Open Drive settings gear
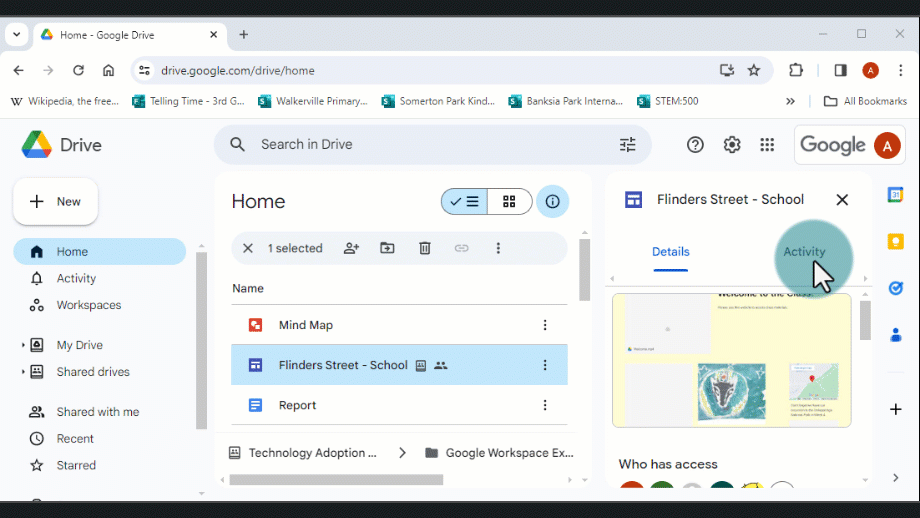 (732, 144)
